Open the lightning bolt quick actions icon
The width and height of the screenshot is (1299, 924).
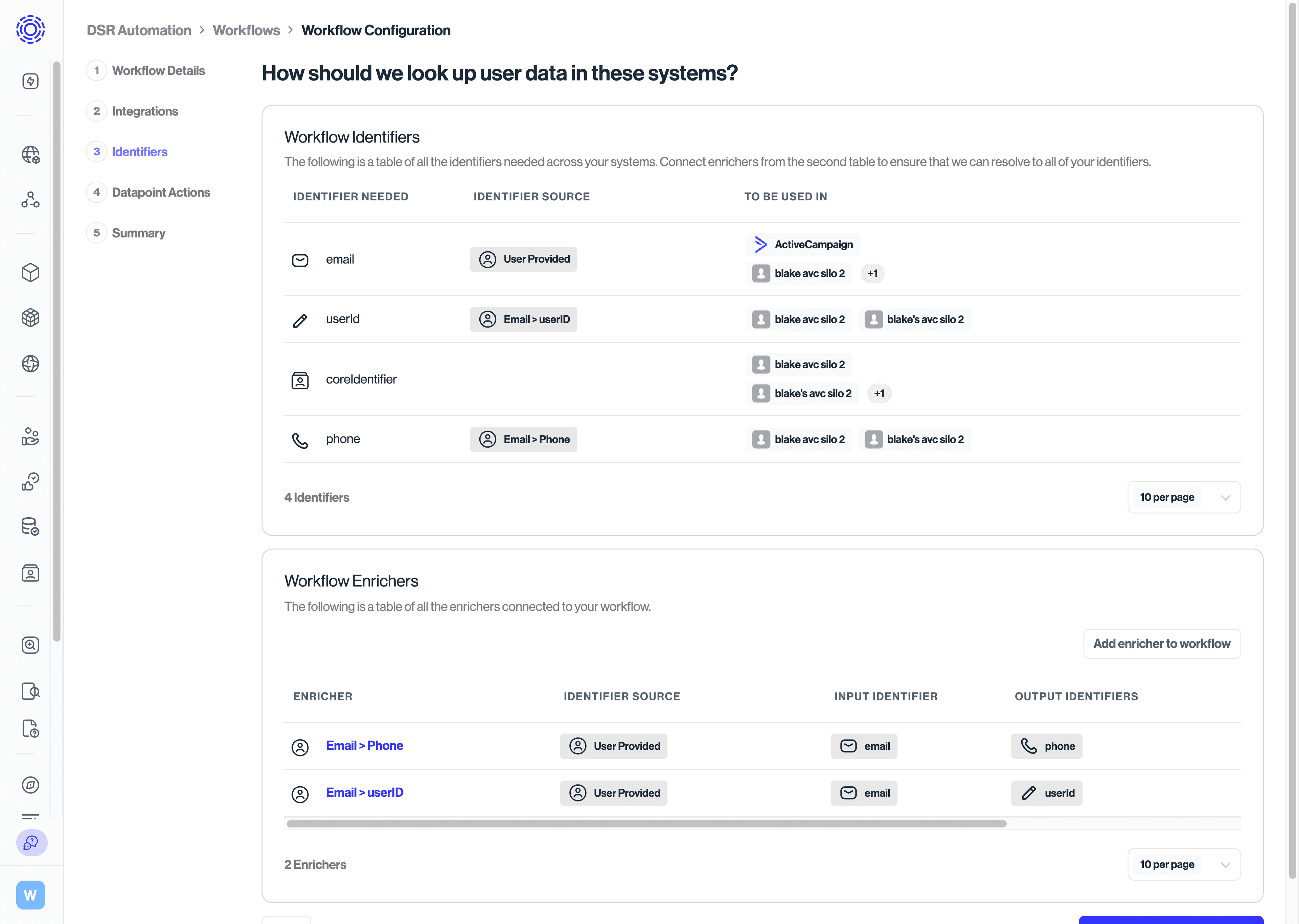(30, 81)
